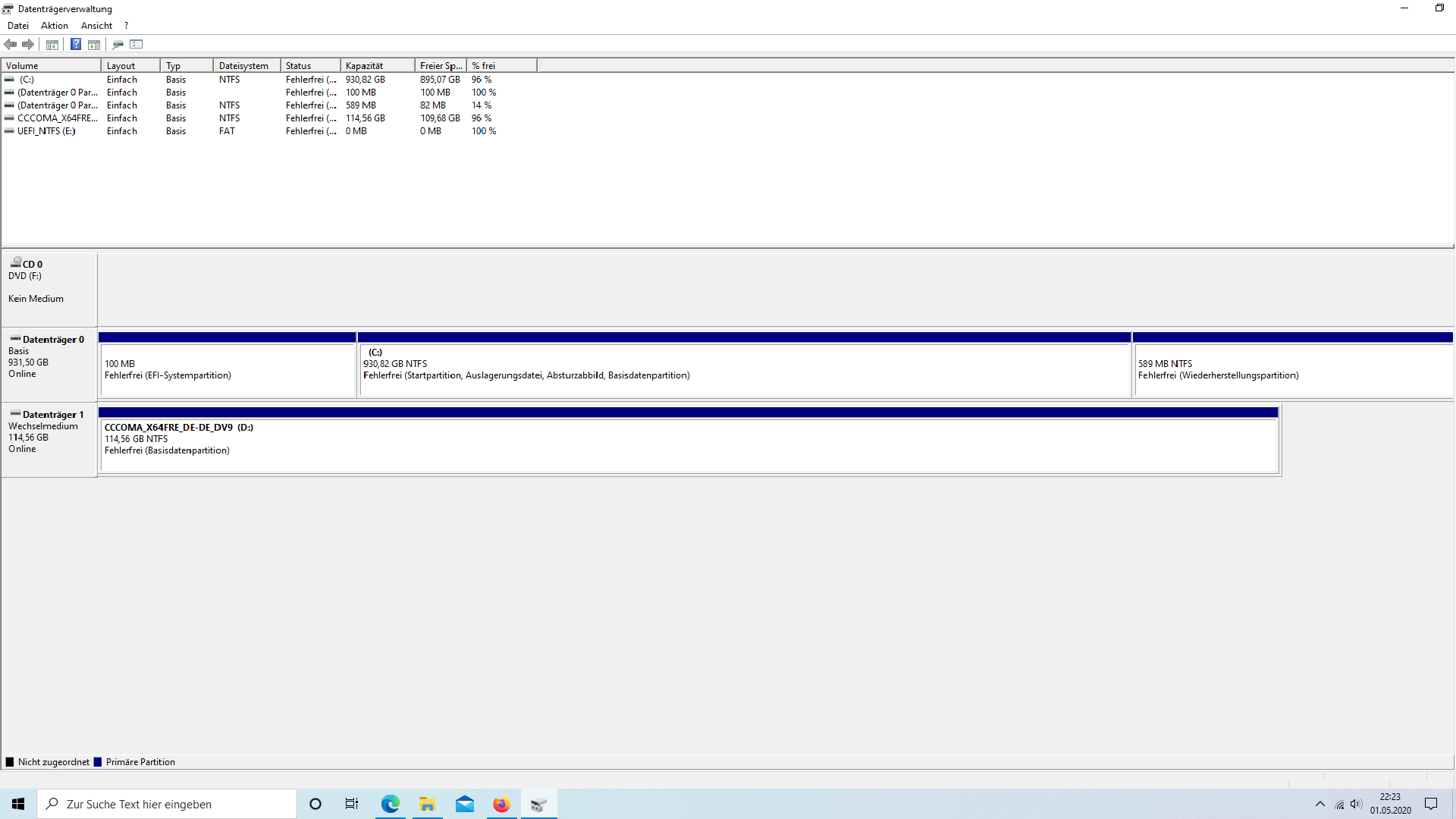Viewport: 1456px width, 819px height.
Task: Select the UEFI_NTFS (E:) volume row
Action: 46,131
